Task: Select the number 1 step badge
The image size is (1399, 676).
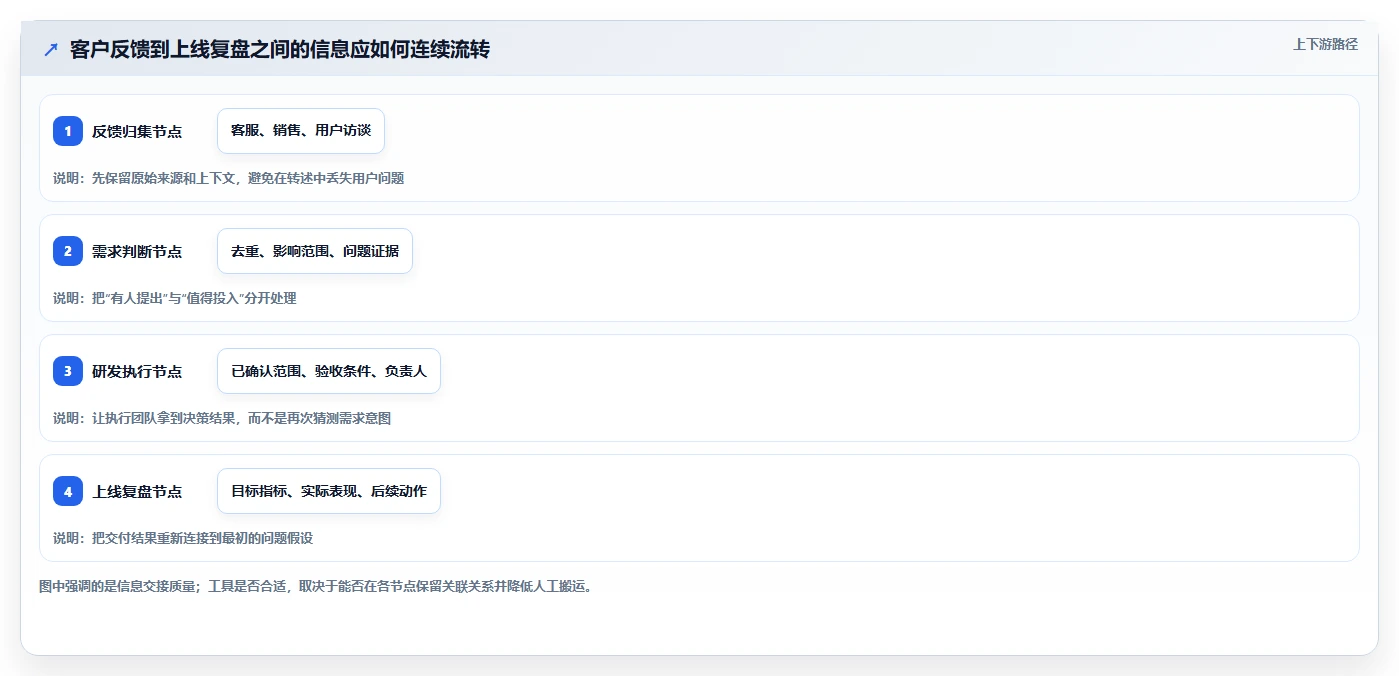Action: click(x=68, y=131)
